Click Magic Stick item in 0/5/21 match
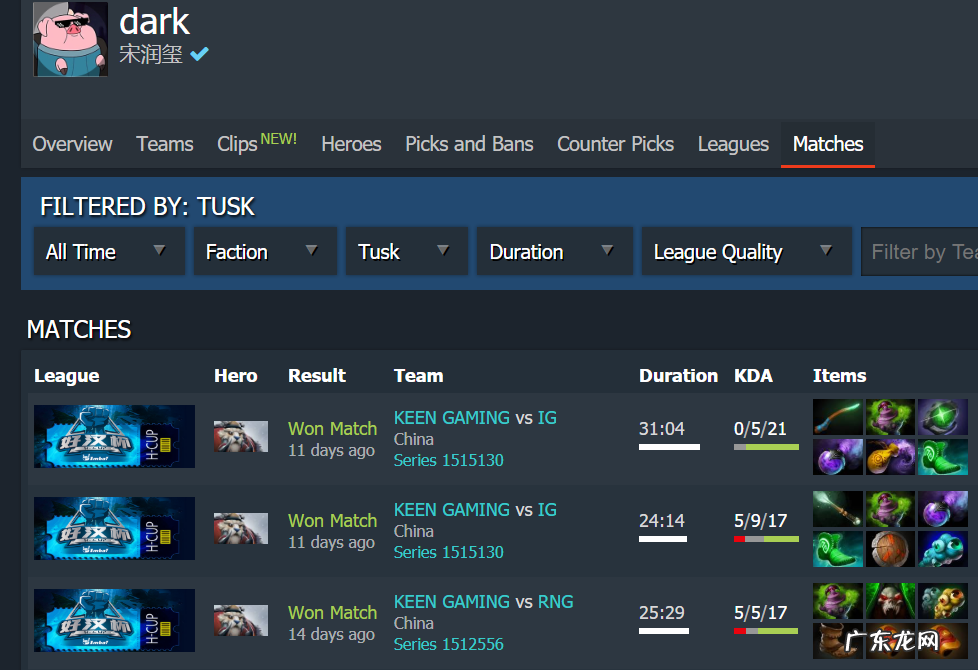 coord(838,417)
